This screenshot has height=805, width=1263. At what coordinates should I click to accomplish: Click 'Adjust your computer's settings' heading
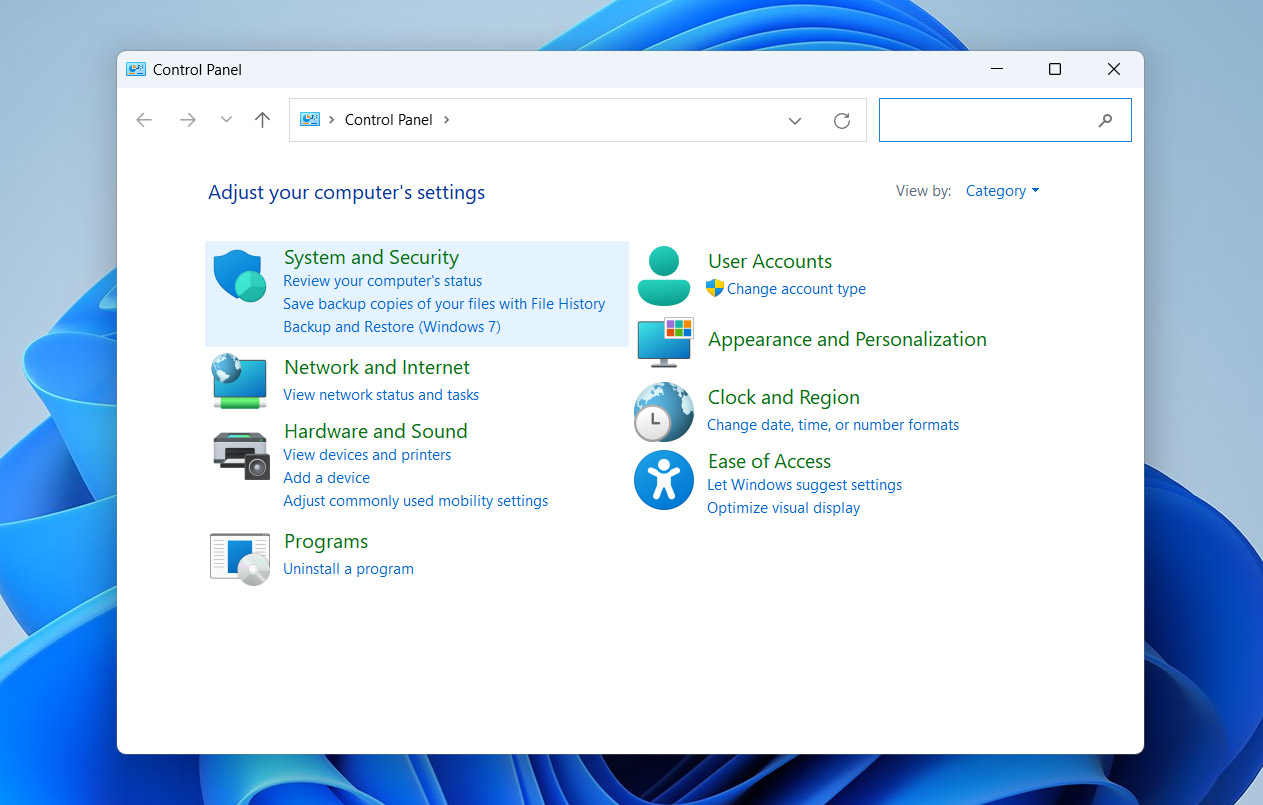[346, 192]
